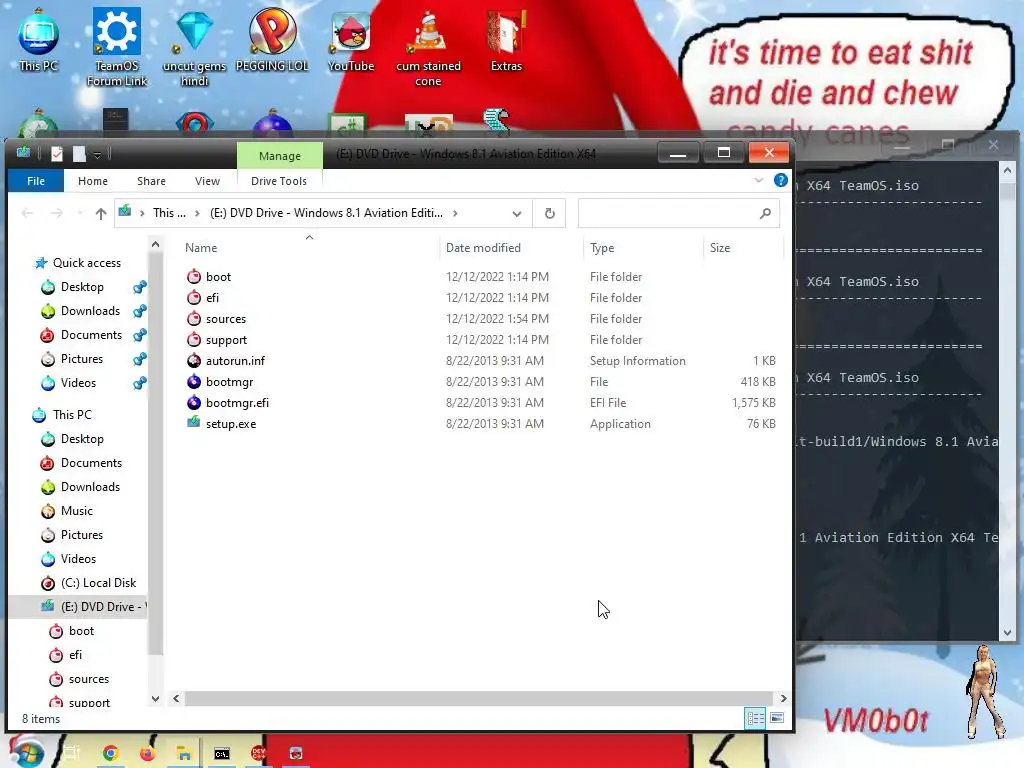1024x768 pixels.
Task: Open Customize Quick Access Toolbar dropdown
Action: coord(97,155)
